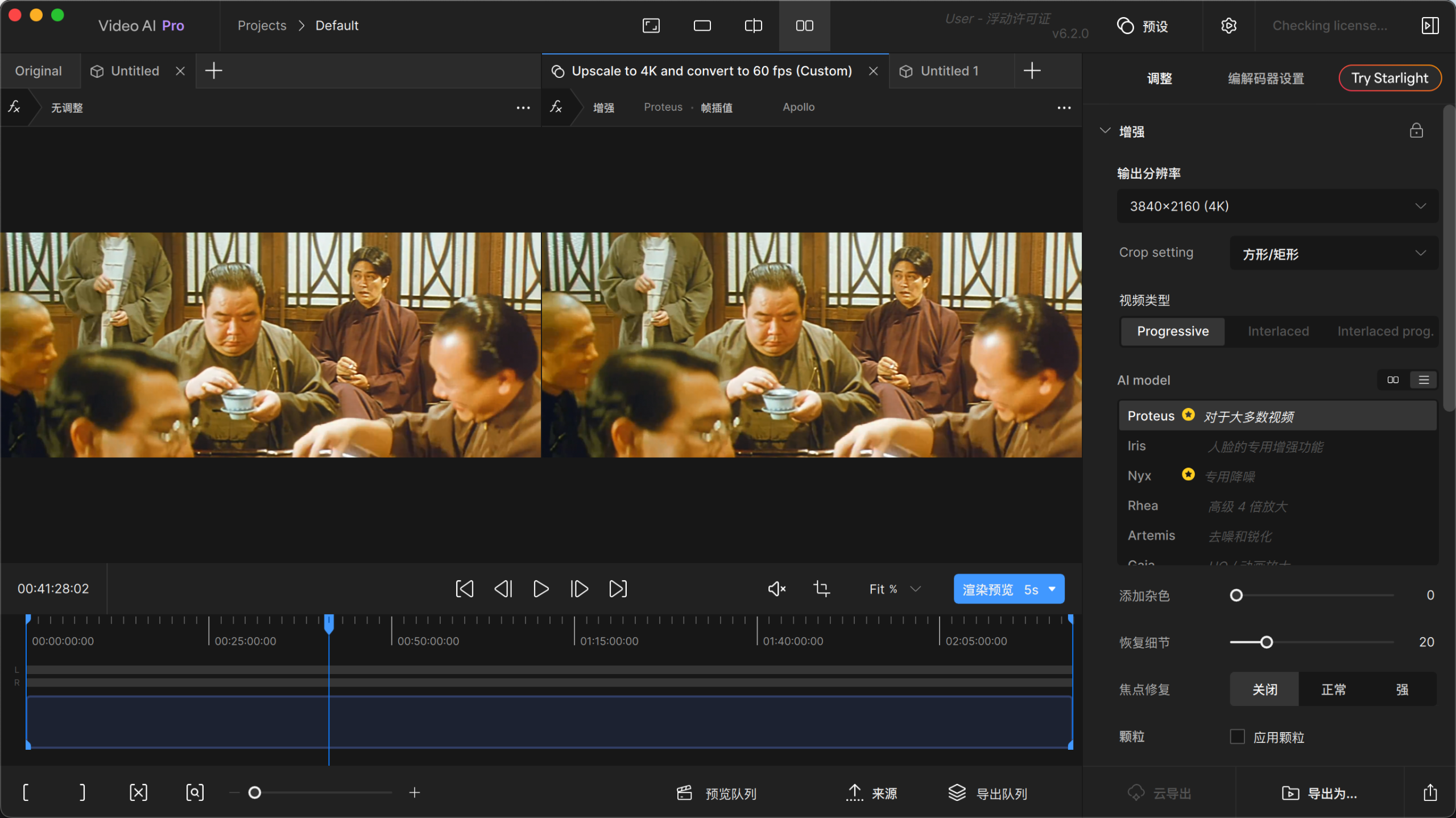Play the video preview

point(541,589)
